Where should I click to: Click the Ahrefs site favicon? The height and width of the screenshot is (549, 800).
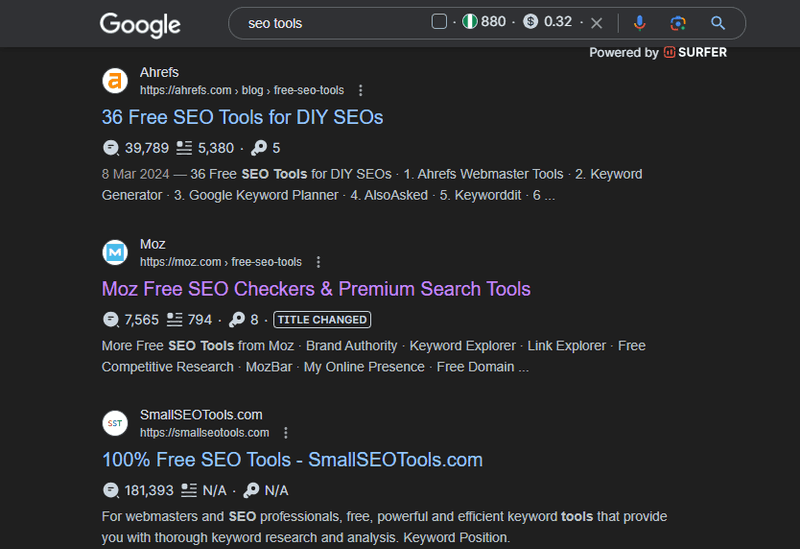(x=115, y=81)
